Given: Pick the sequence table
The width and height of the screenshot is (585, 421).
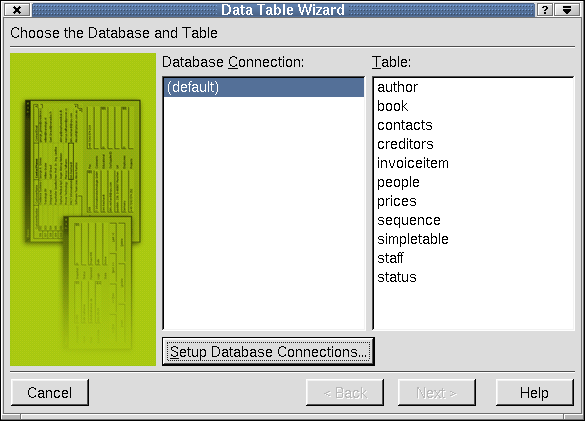Looking at the screenshot, I should coord(409,221).
